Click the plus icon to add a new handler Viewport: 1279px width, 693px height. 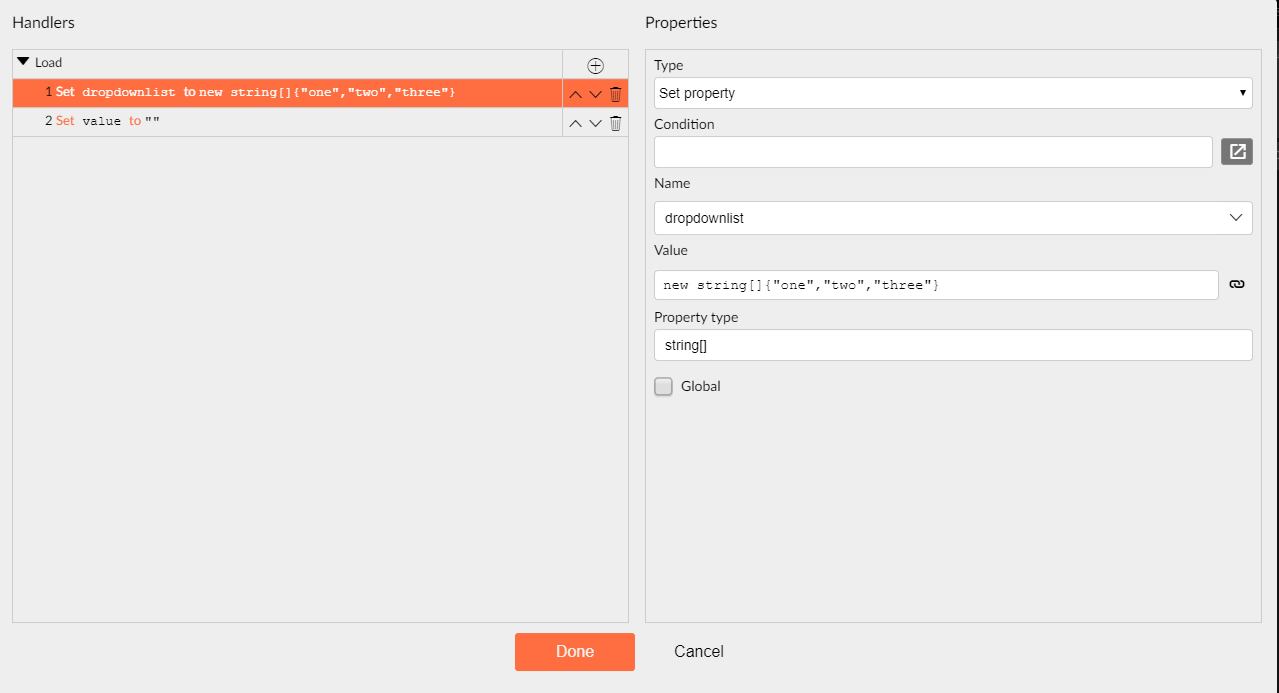595,65
